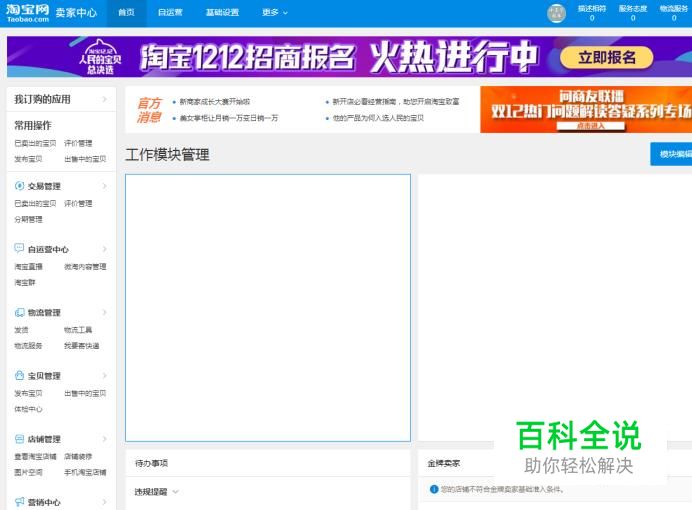Click the 模块编辑 button
Image resolution: width=692 pixels, height=510 pixels.
pyautogui.click(x=671, y=154)
